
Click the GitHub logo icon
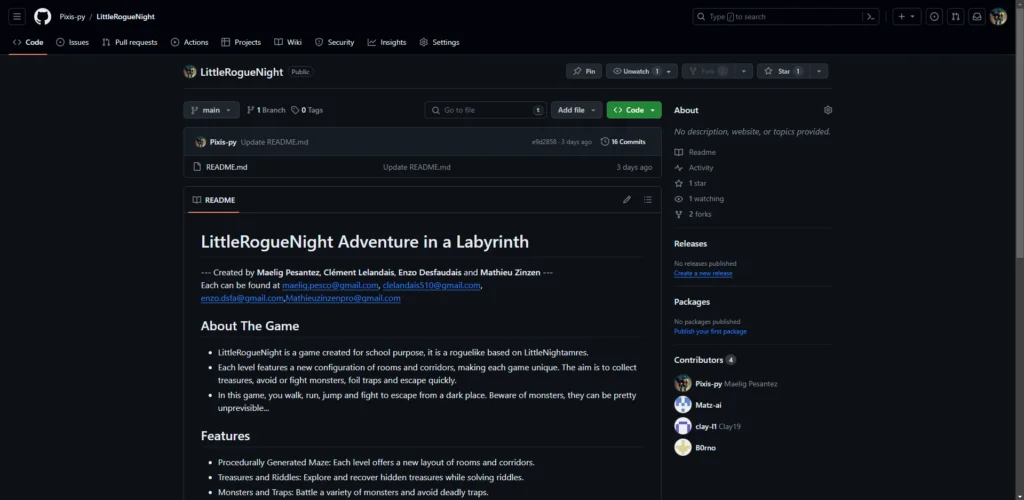(42, 16)
